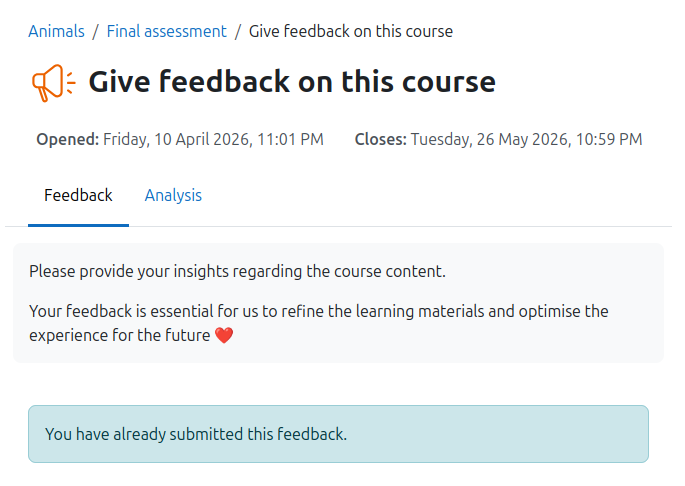Click the bold "Closes:" label
This screenshot has width=685, height=486.
pos(380,140)
